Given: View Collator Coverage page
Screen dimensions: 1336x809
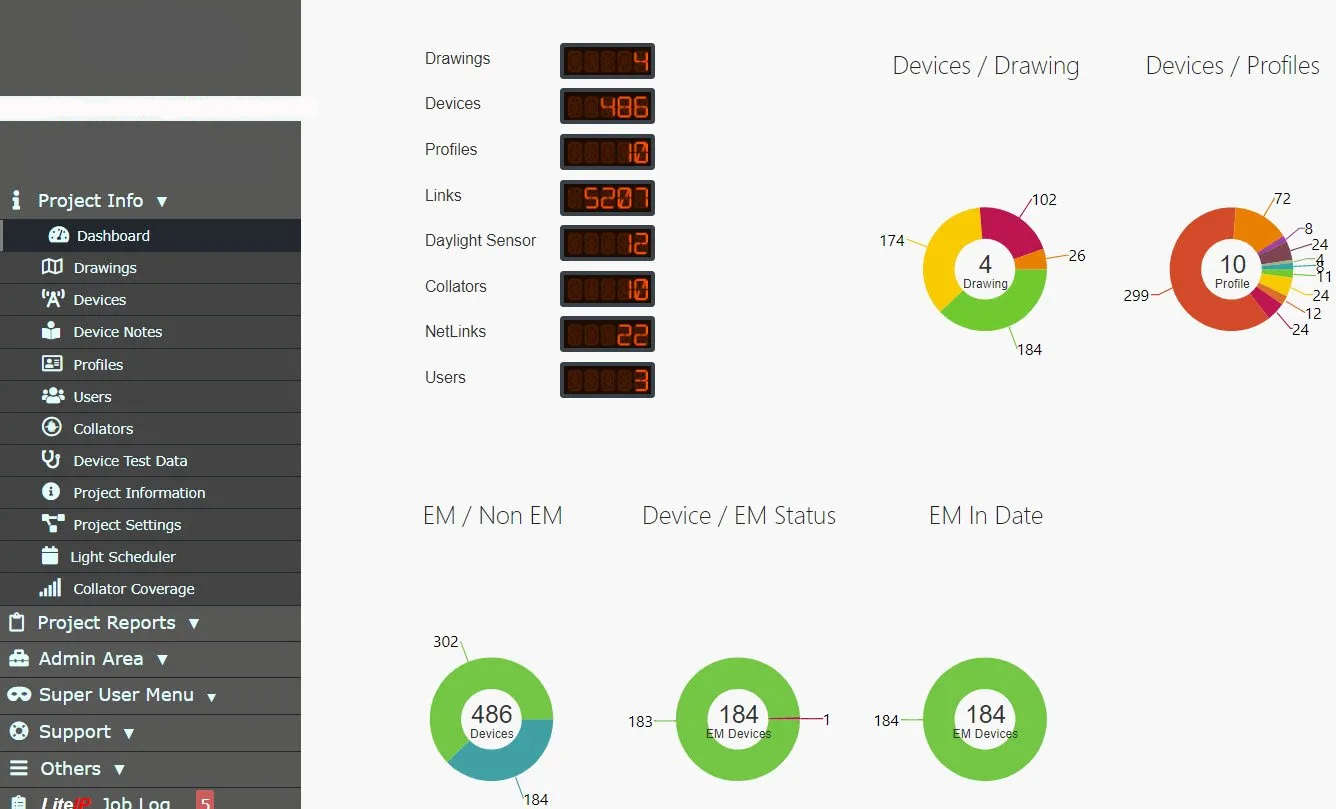Looking at the screenshot, I should click(x=150, y=588).
